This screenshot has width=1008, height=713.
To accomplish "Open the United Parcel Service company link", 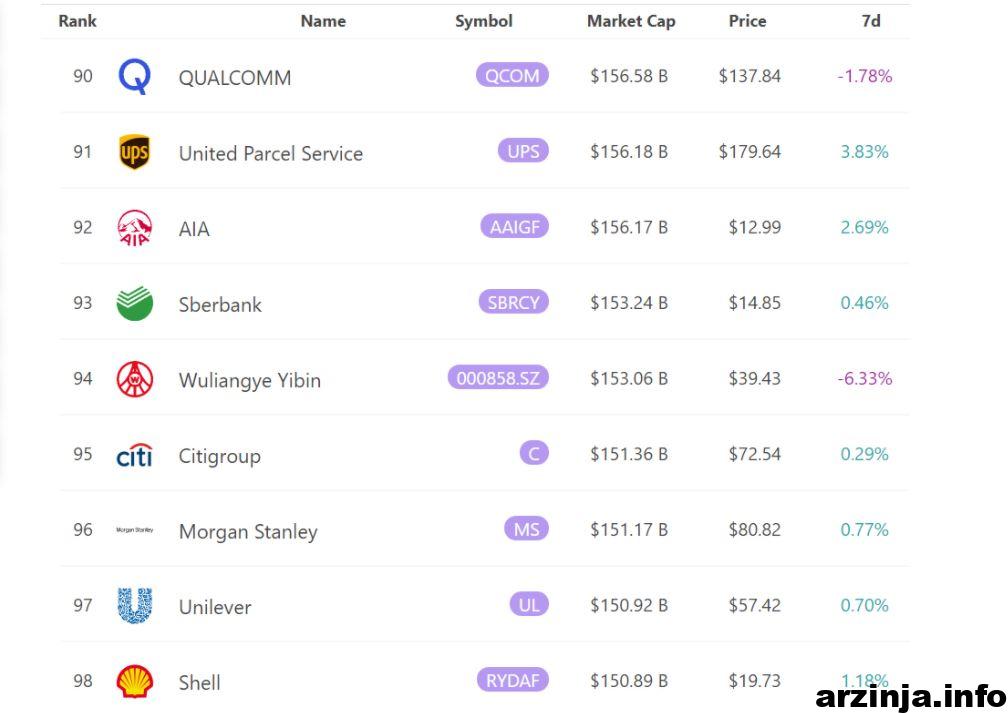I will point(271,153).
